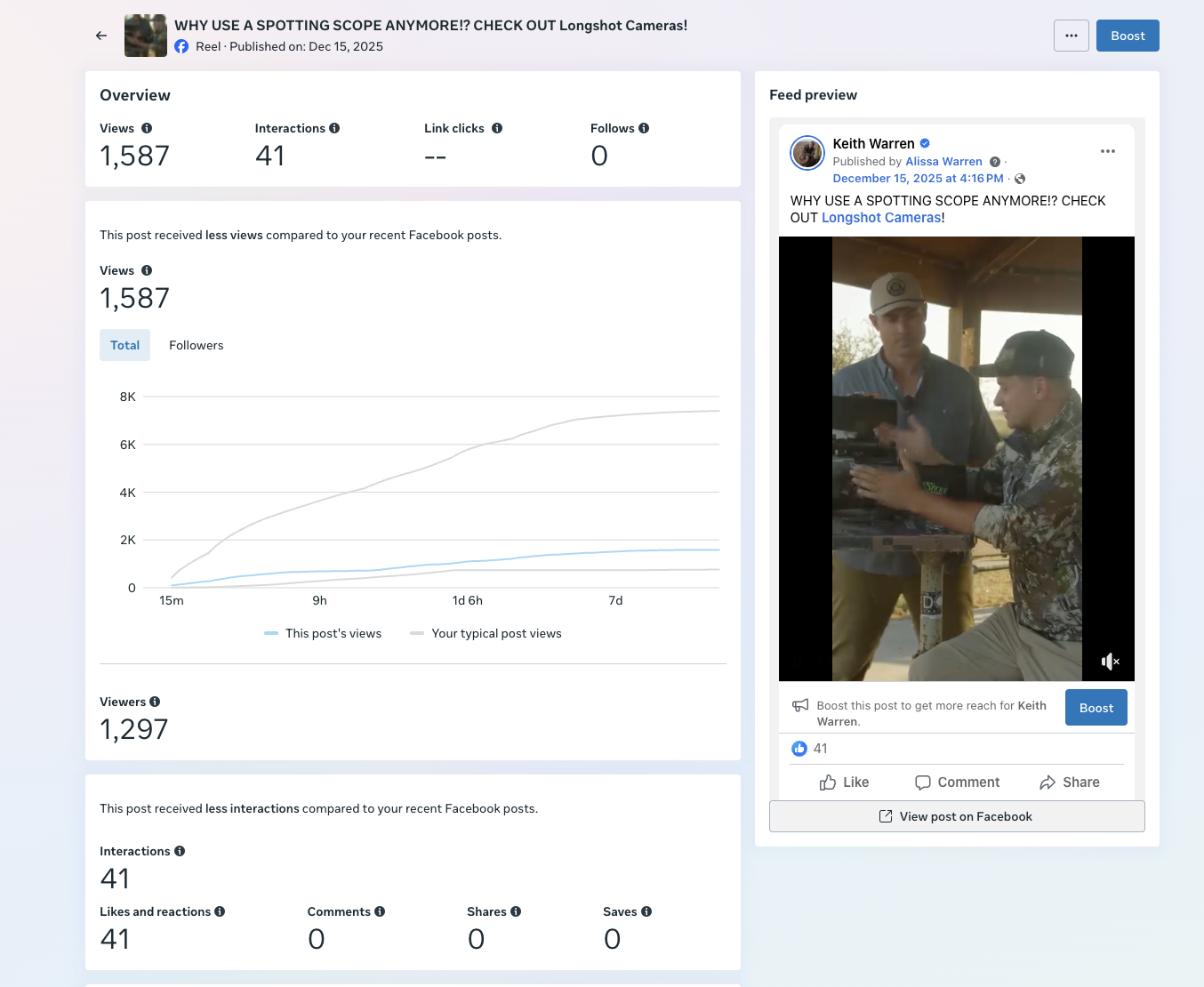Click the 7d label on chart axis
The width and height of the screenshot is (1204, 987).
(615, 601)
